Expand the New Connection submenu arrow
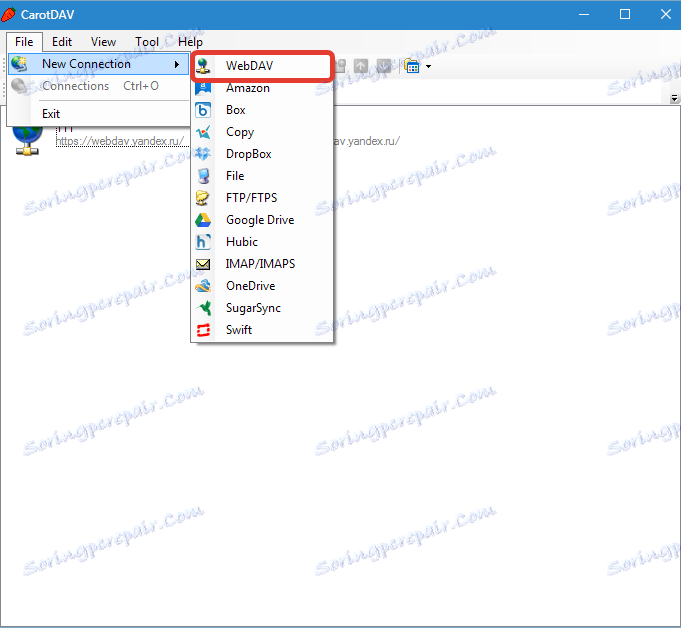681x628 pixels. (177, 64)
